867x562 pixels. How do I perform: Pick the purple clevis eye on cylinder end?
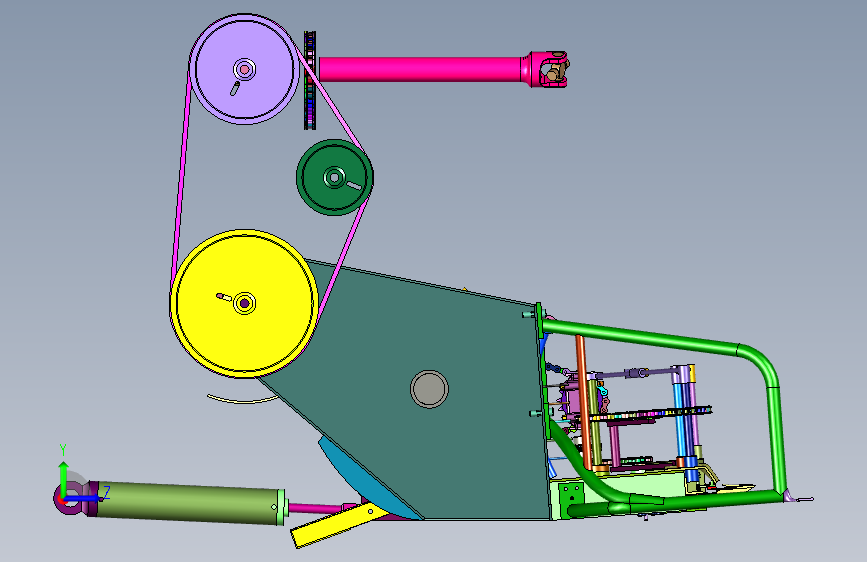tap(72, 498)
